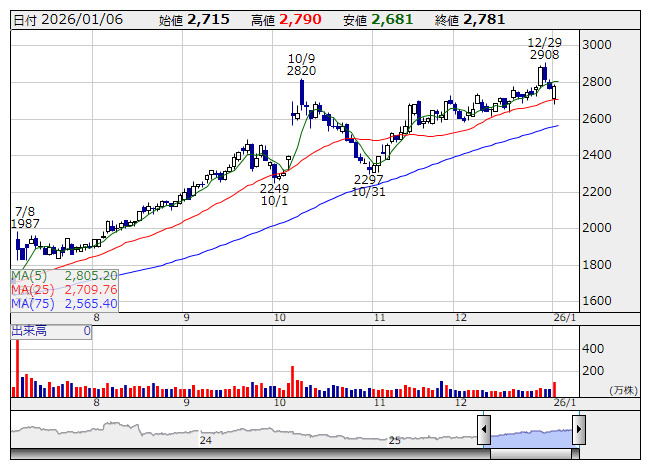Click the 7/8 1987 price marker
This screenshot has width=653, height=470.
(x=25, y=218)
